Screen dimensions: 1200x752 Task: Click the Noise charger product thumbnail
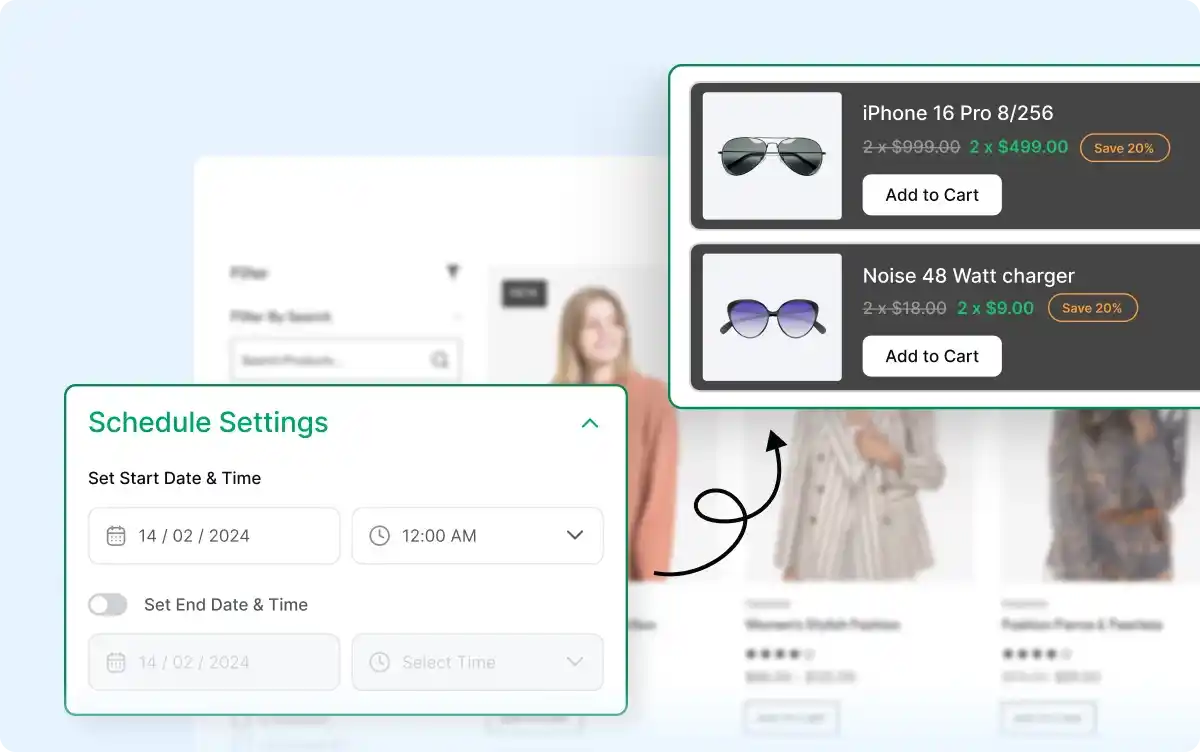(x=772, y=317)
